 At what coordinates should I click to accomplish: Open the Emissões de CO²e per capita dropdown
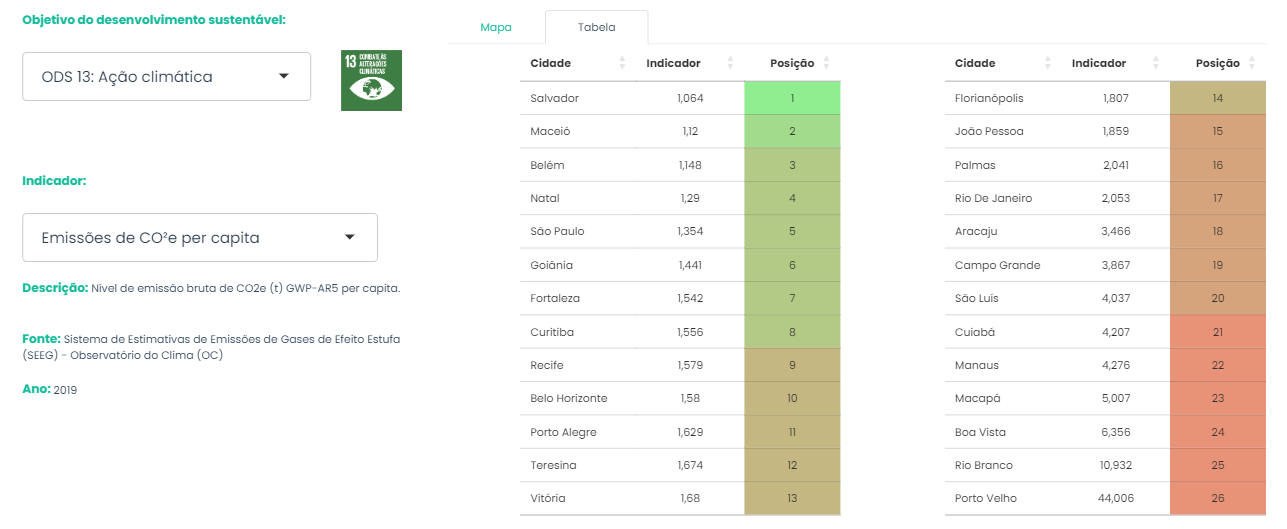pyautogui.click(x=200, y=238)
